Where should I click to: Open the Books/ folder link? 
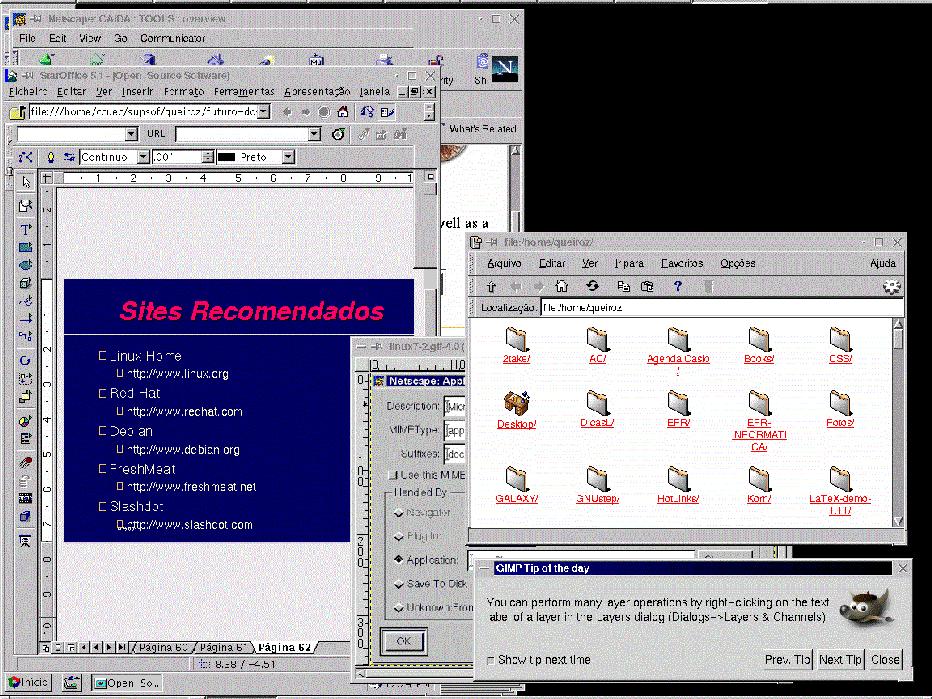pos(758,359)
